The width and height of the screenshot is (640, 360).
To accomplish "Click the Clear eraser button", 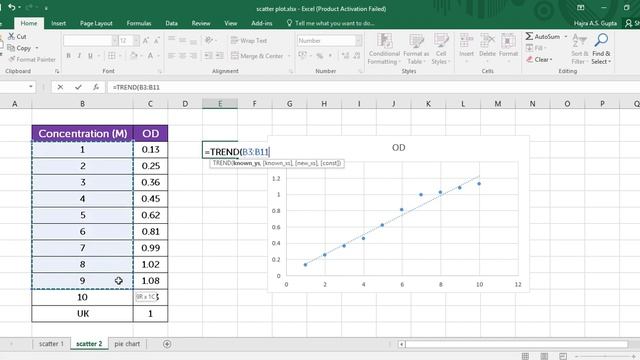I will (538, 60).
